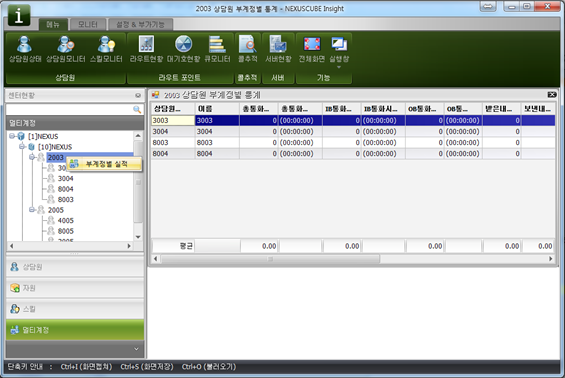
Task: Close the 2003 statistics panel
Action: click(552, 95)
